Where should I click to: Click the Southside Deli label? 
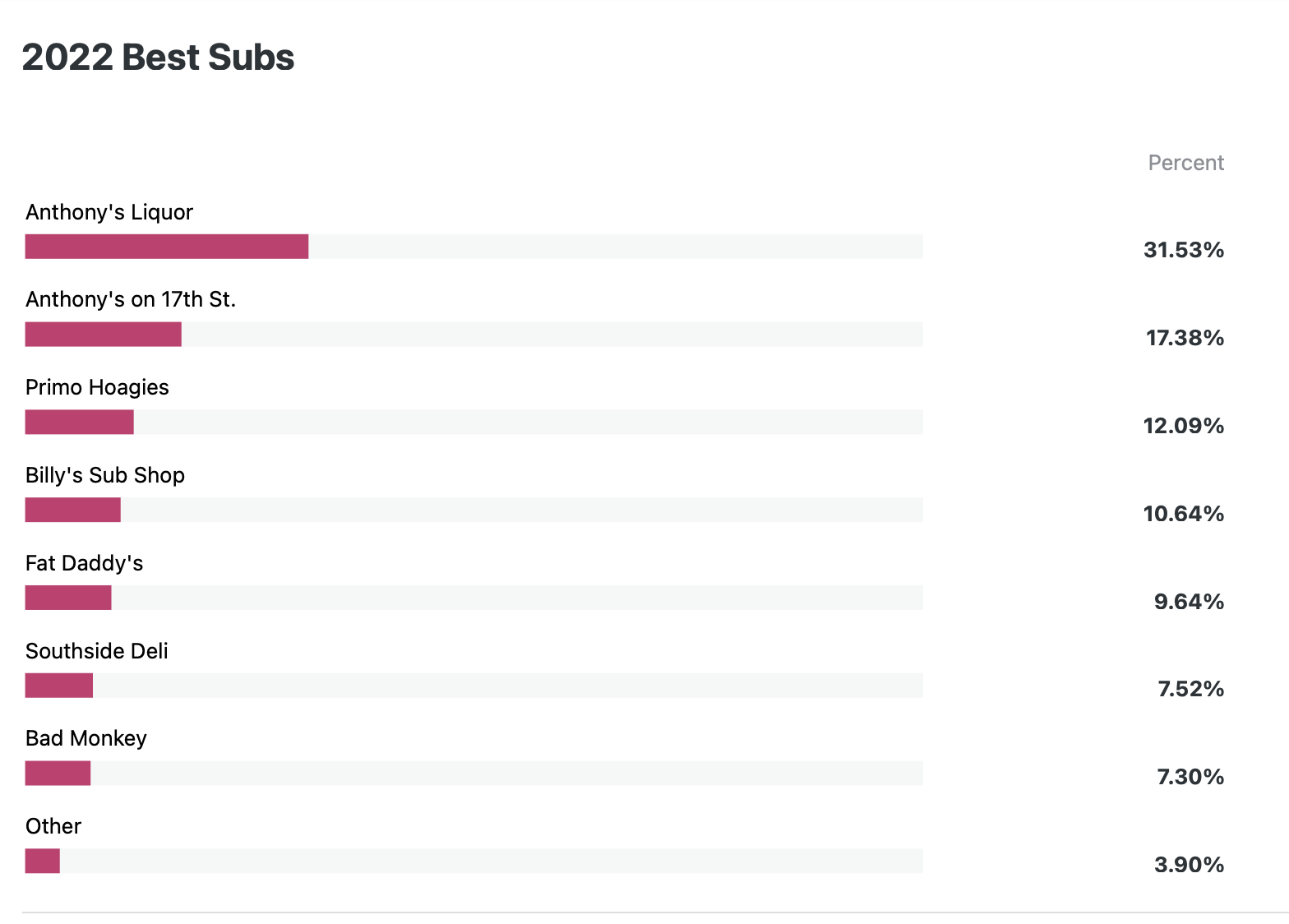(97, 651)
